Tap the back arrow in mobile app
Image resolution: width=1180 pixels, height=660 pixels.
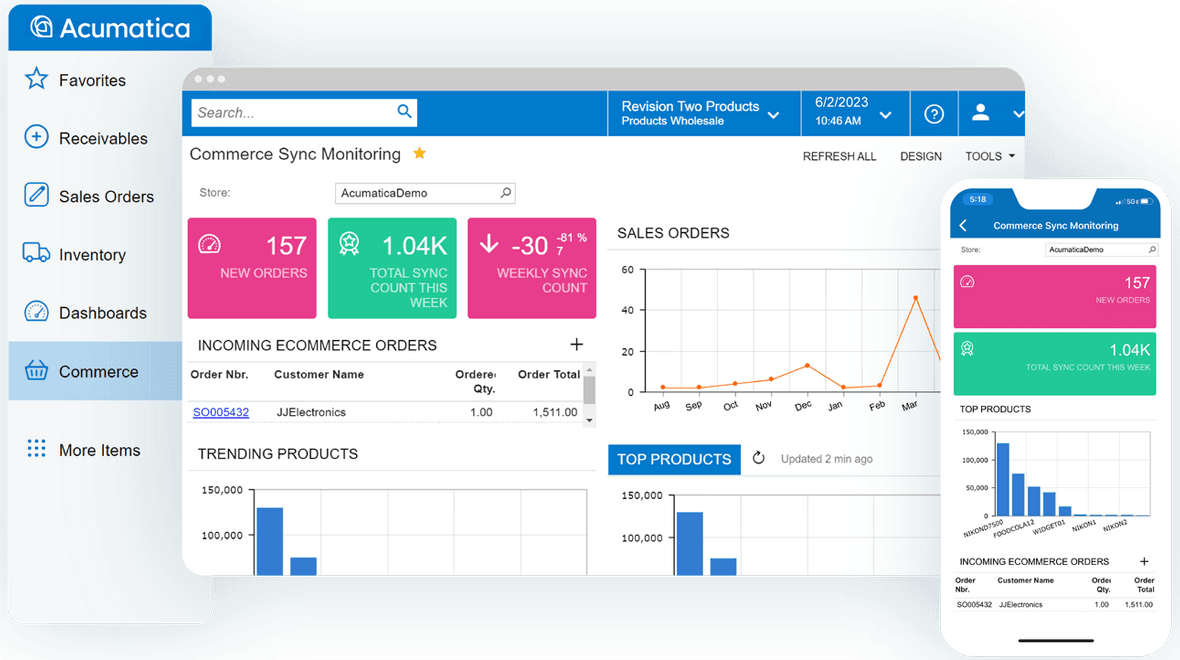point(963,225)
